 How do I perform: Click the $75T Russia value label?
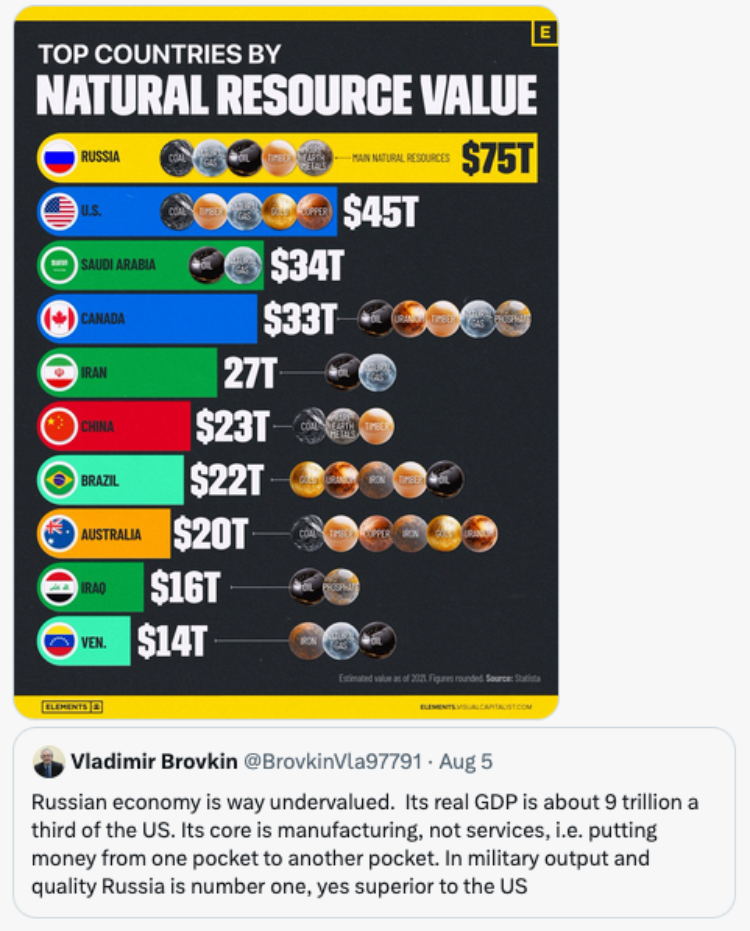498,158
